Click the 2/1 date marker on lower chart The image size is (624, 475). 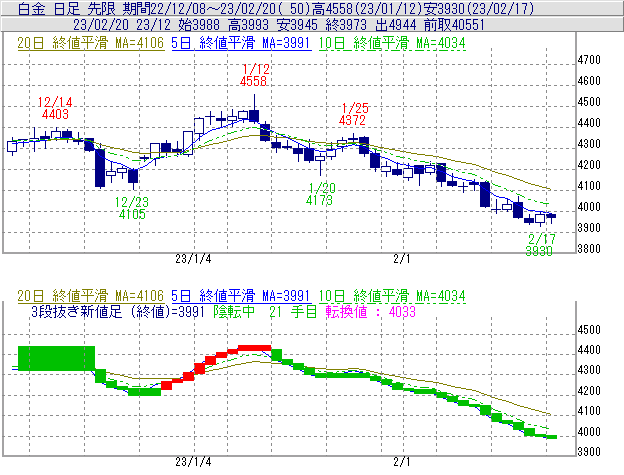402,462
